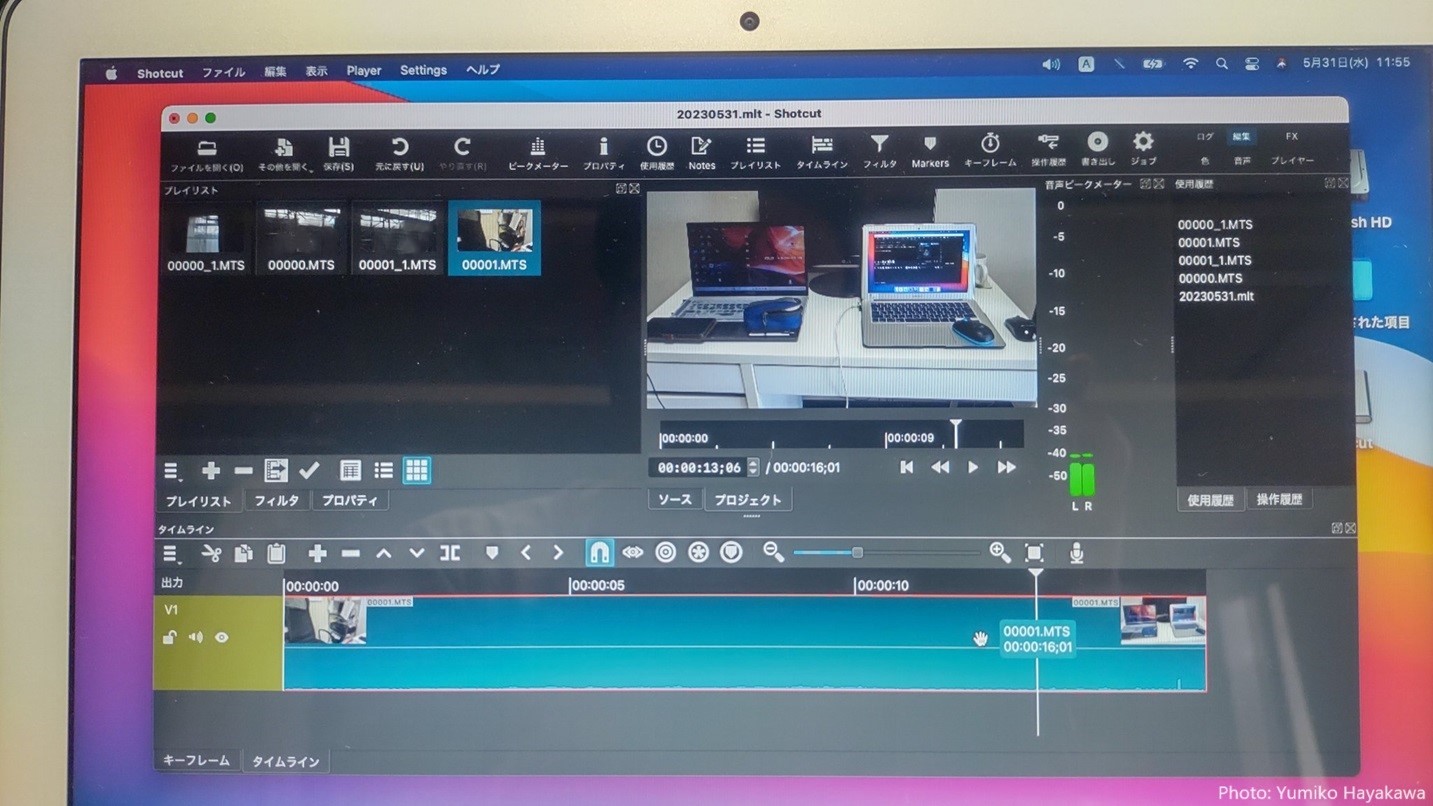The height and width of the screenshot is (806, 1433).
Task: Rewind the player
Action: [x=940, y=467]
